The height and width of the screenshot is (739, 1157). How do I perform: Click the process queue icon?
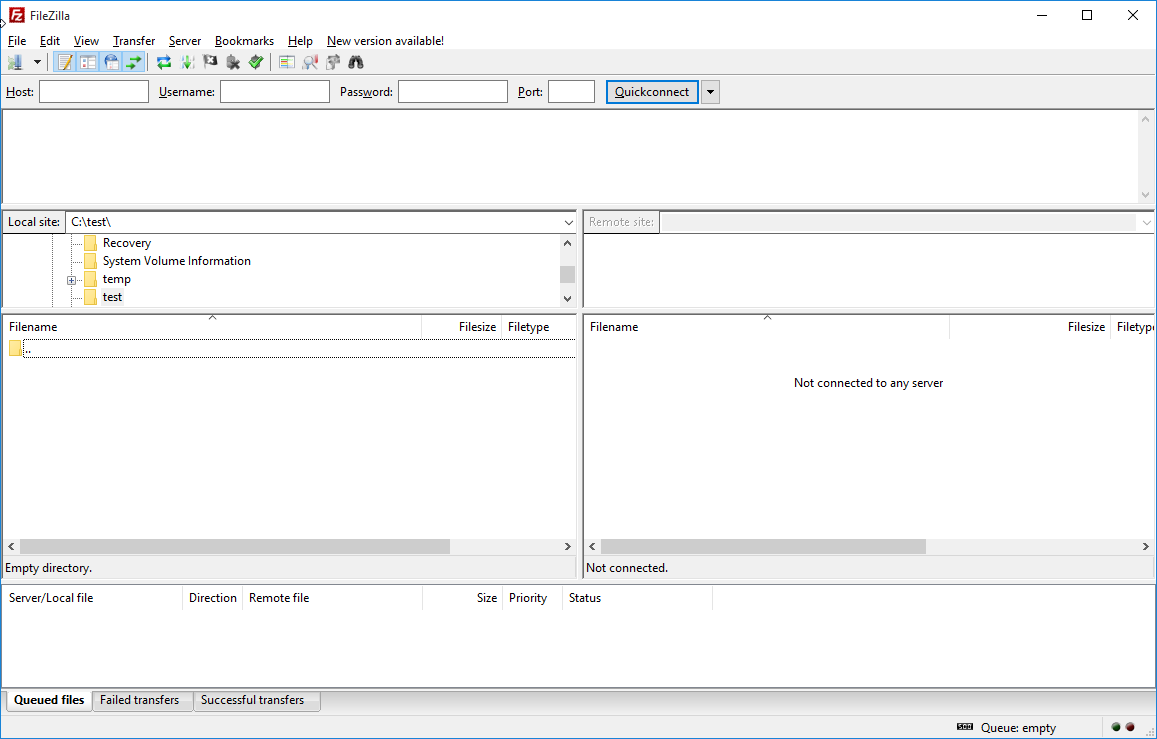tap(187, 62)
